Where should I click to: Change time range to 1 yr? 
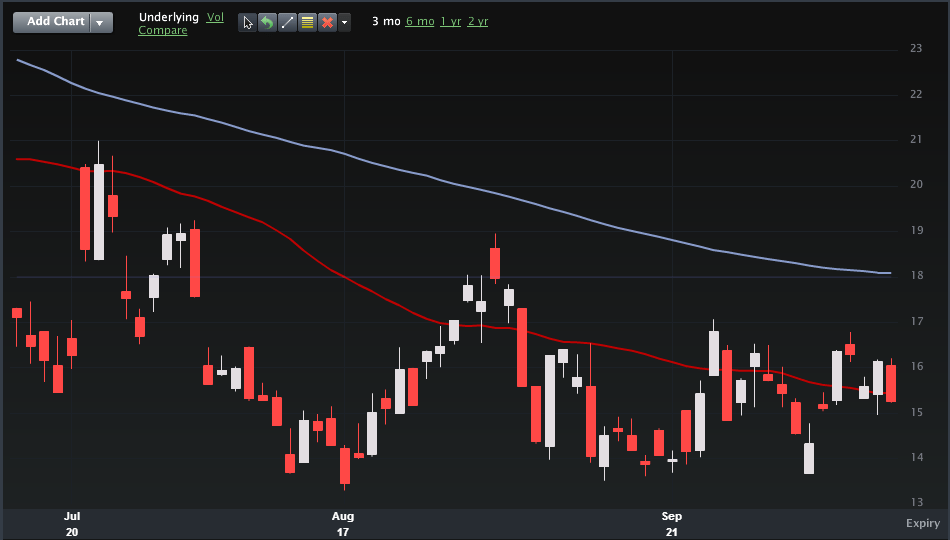coord(451,21)
